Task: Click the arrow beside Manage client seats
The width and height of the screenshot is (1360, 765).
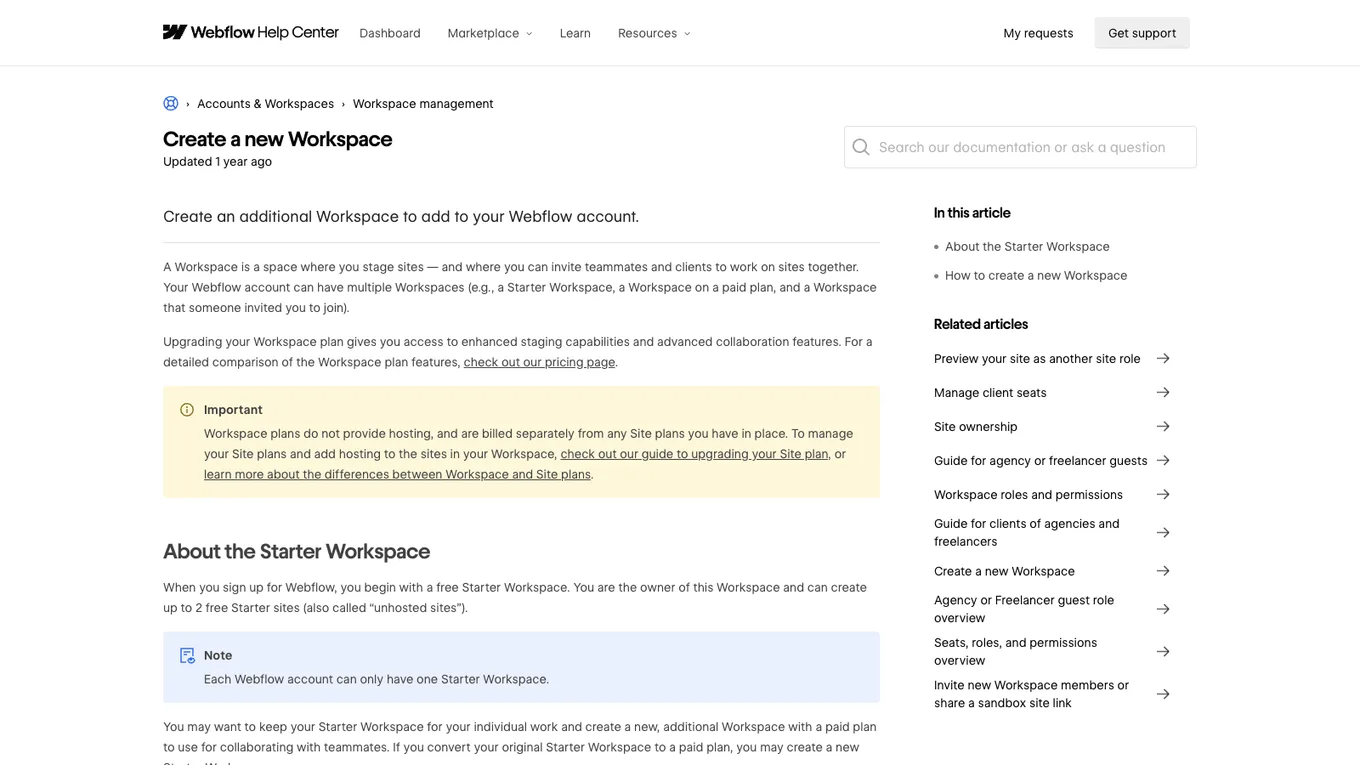Action: (1163, 392)
